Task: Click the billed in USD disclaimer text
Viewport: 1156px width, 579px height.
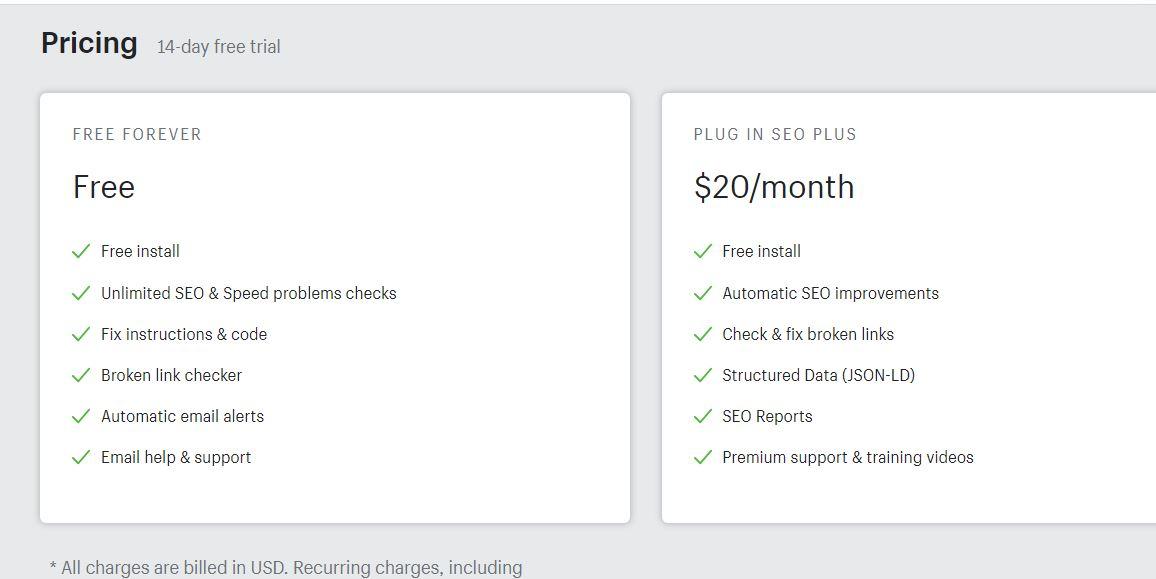Action: pos(286,568)
